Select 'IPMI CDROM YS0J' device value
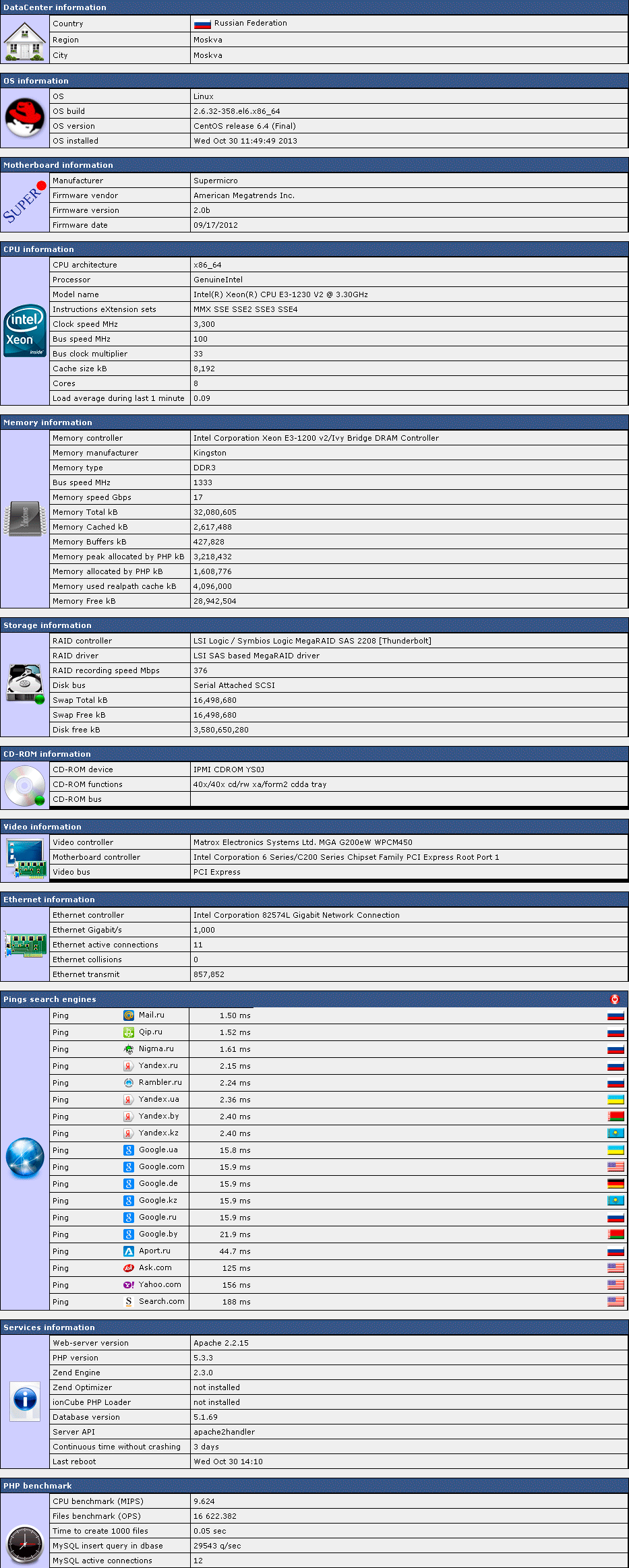The image size is (629, 1568). coord(229,770)
